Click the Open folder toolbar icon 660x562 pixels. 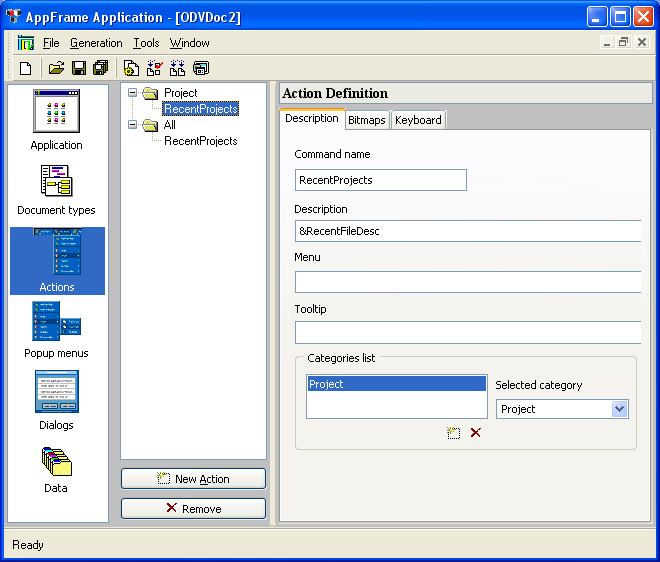pos(56,68)
